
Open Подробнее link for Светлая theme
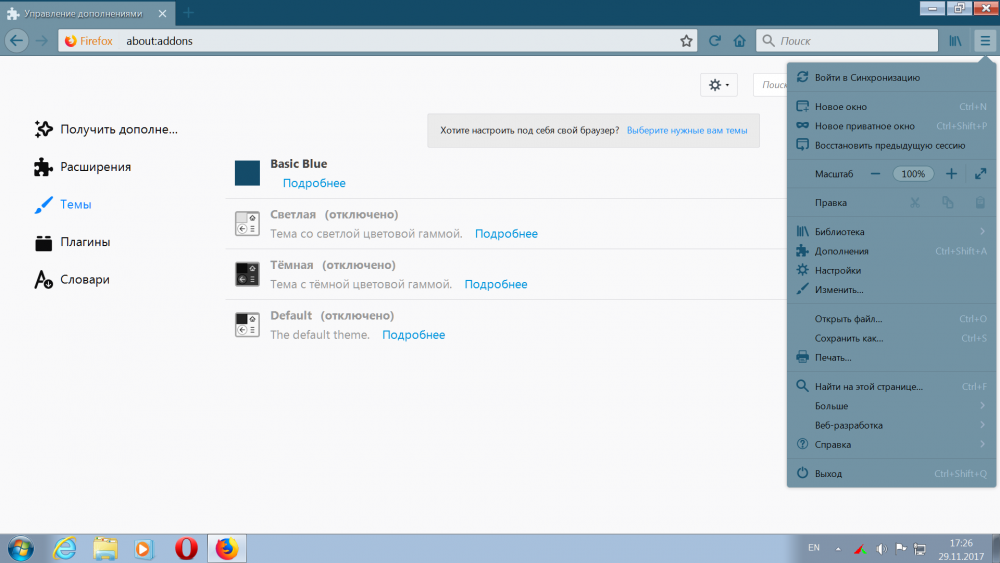pos(506,234)
